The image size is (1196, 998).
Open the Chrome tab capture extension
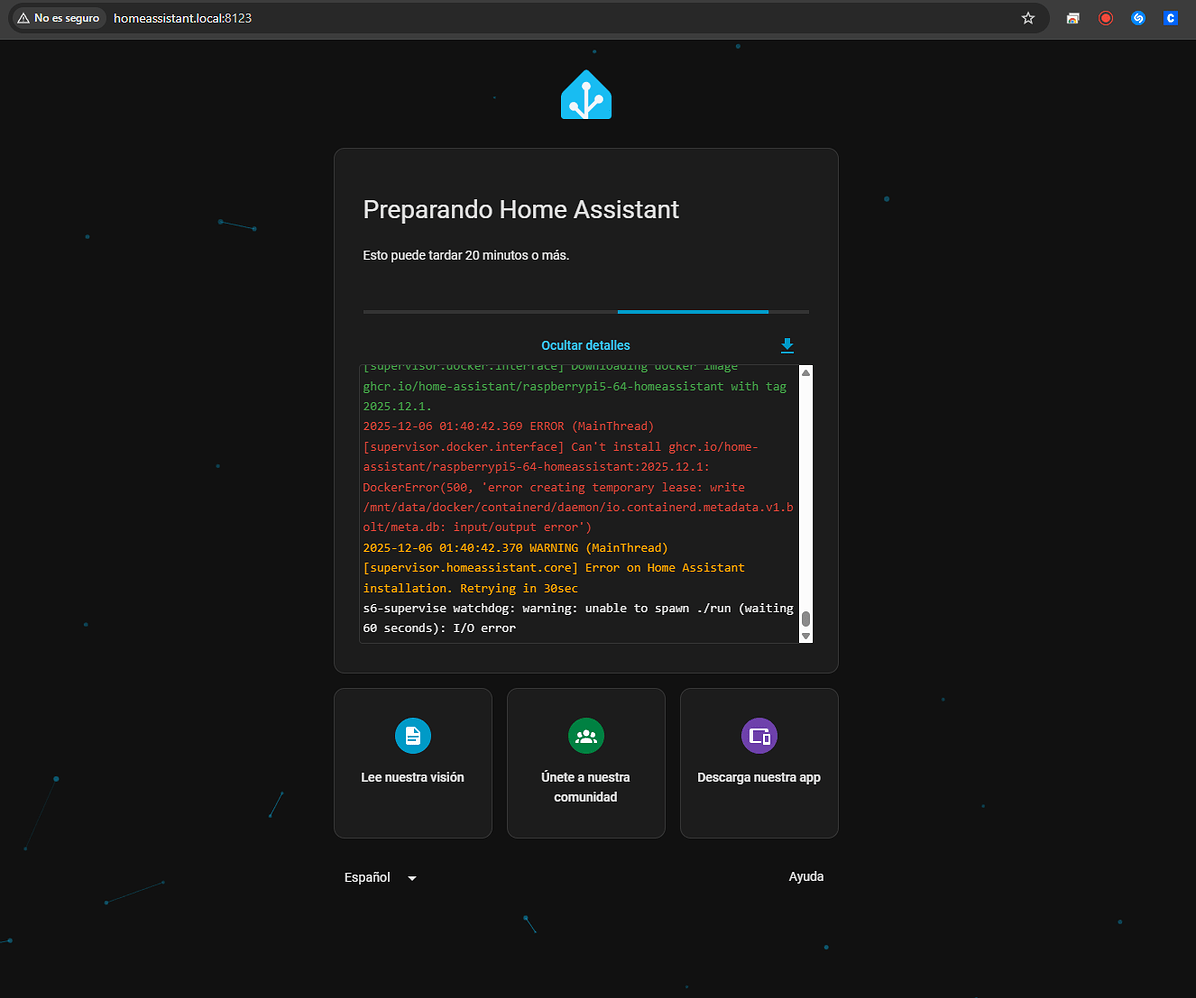click(1072, 17)
